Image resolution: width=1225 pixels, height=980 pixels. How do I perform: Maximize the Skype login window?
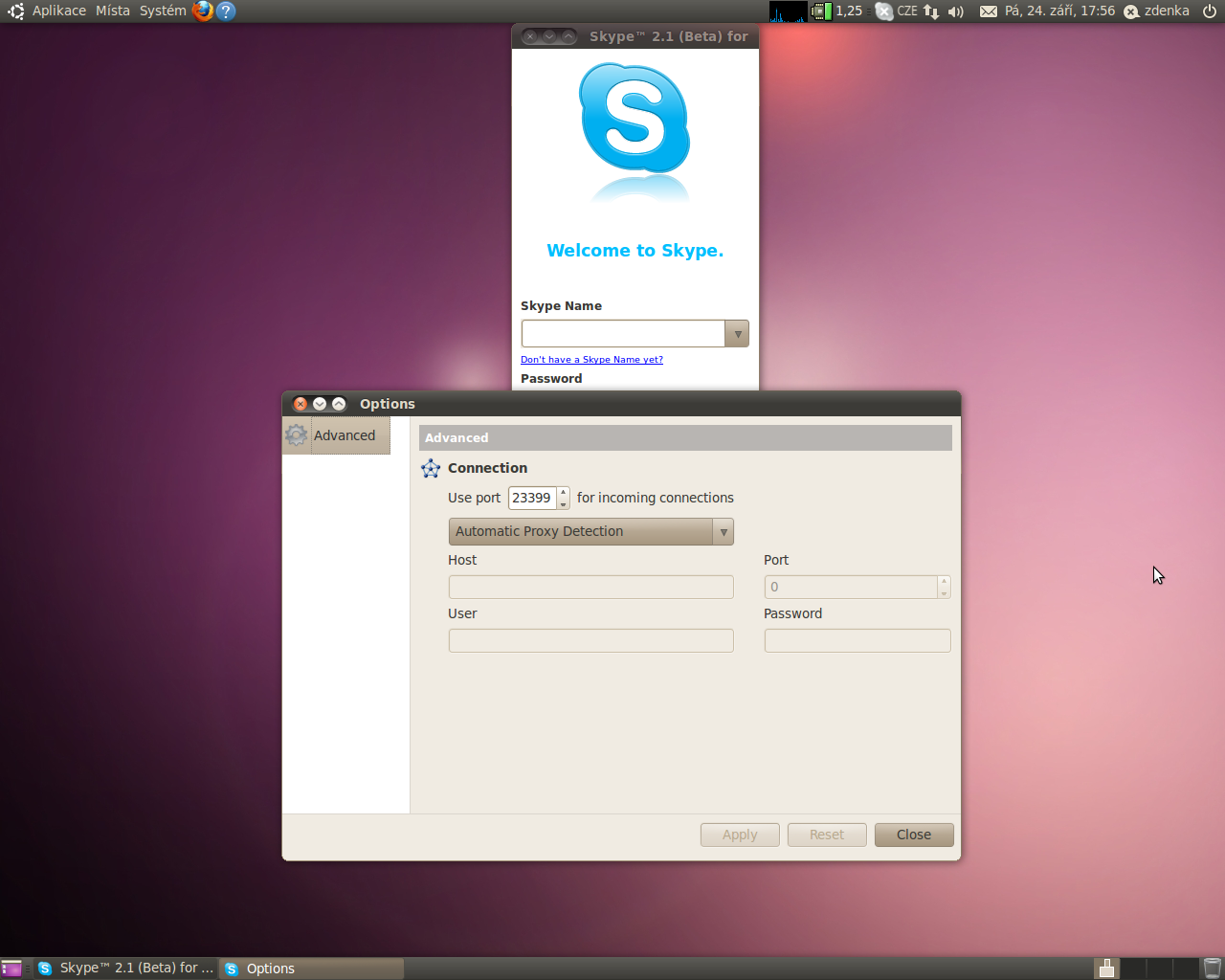tap(568, 36)
